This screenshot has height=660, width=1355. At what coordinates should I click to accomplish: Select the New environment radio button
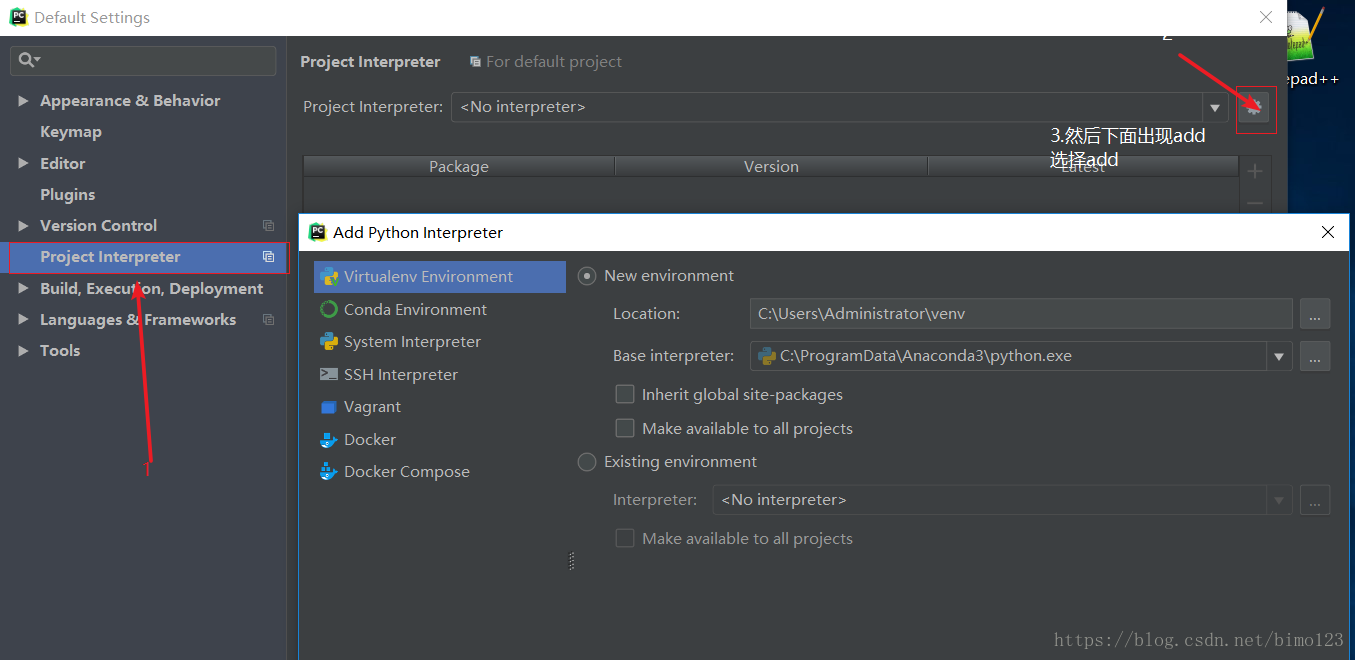[588, 276]
